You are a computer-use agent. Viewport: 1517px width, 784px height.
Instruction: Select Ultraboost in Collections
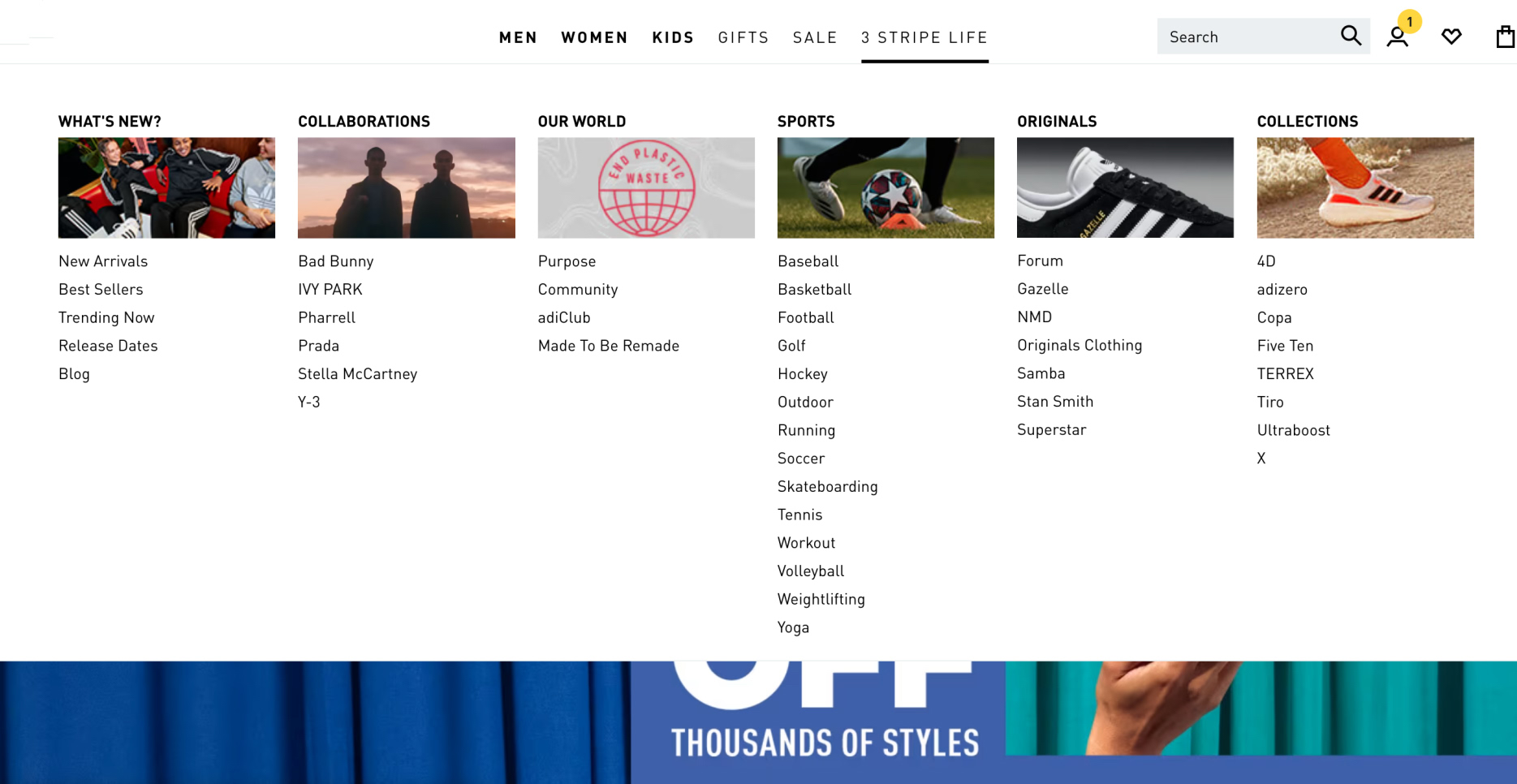1293,430
